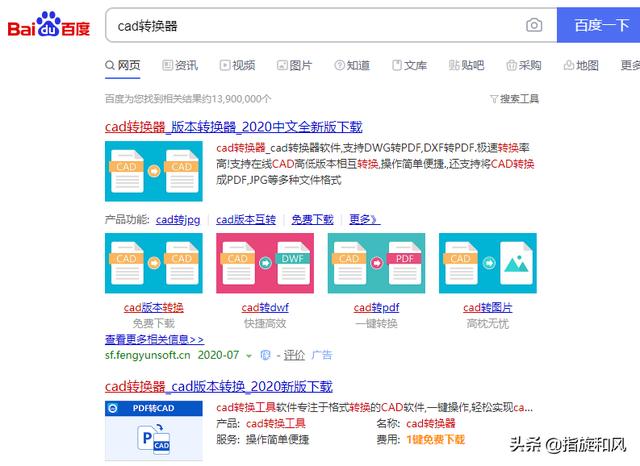Open the cad转pdf link
This screenshot has width=640, height=466.
tap(376, 308)
